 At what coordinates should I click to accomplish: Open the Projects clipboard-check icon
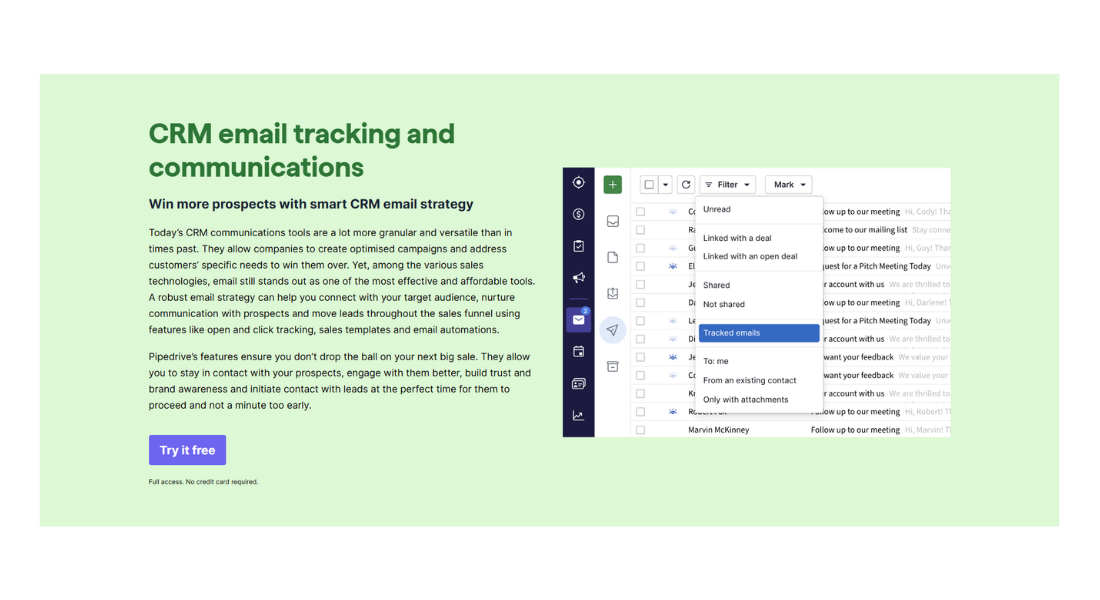[578, 246]
